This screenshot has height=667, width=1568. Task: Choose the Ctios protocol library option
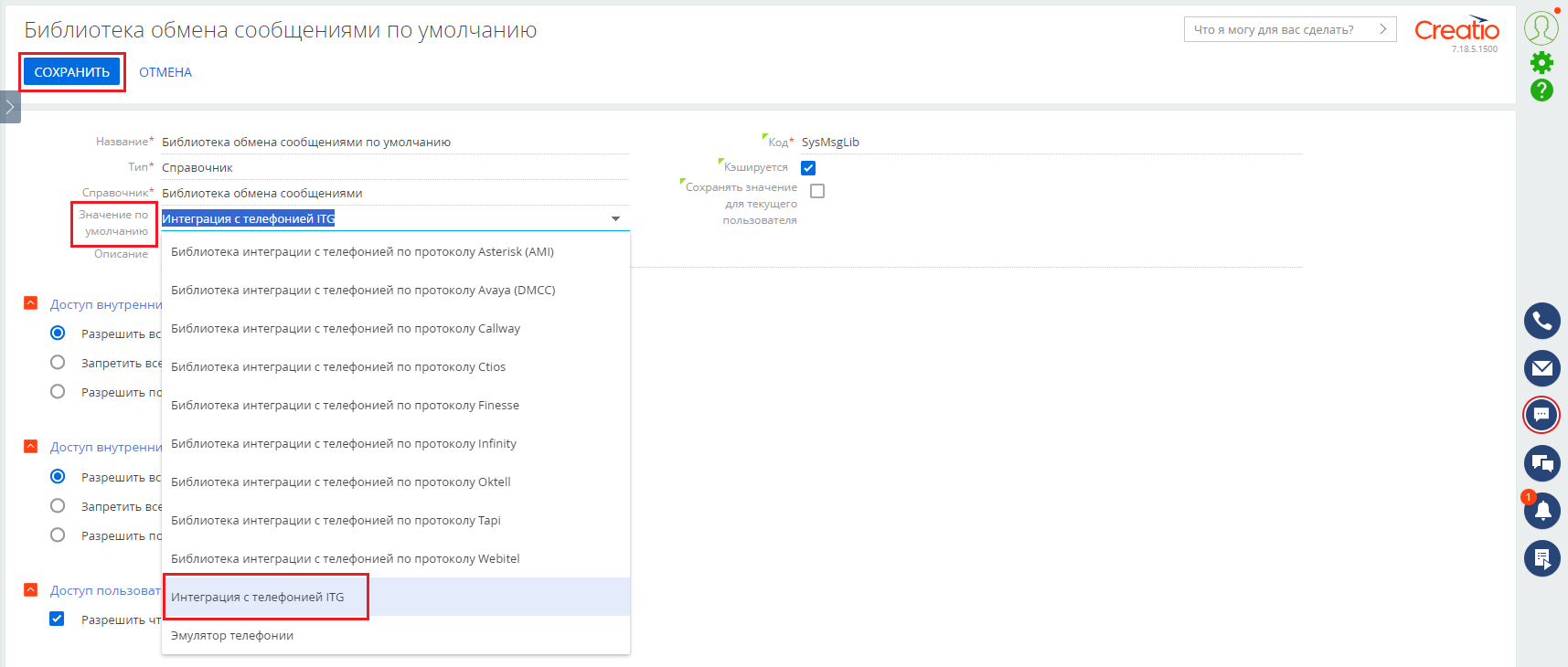(396, 366)
